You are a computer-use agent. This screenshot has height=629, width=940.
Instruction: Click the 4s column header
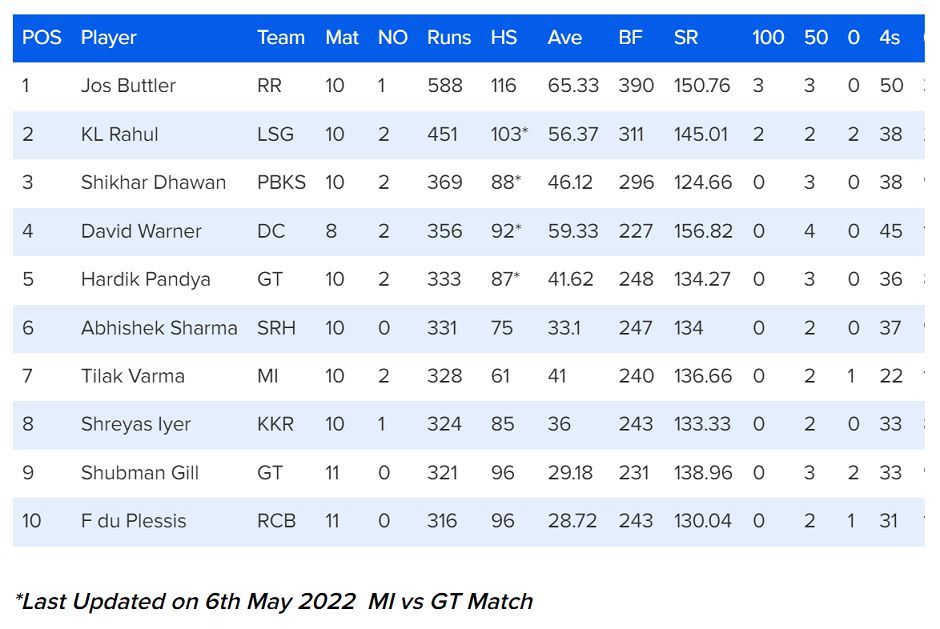(x=889, y=38)
